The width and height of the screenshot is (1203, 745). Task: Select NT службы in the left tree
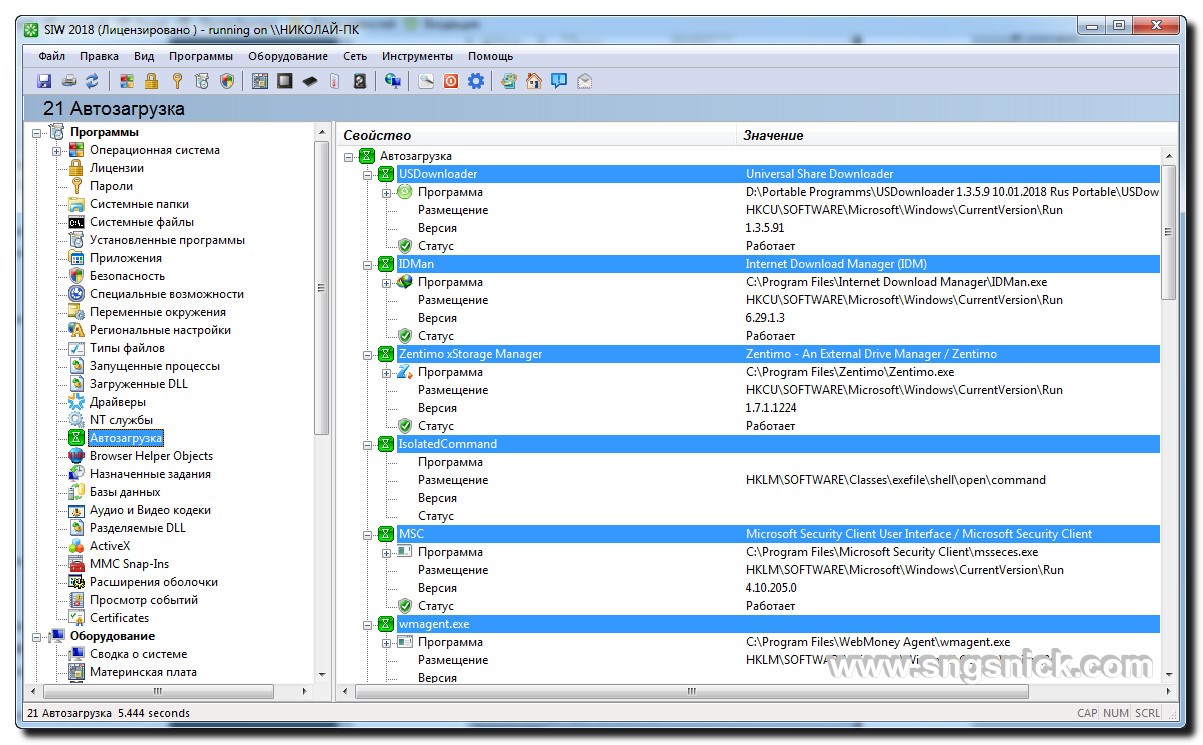pyautogui.click(x=122, y=420)
